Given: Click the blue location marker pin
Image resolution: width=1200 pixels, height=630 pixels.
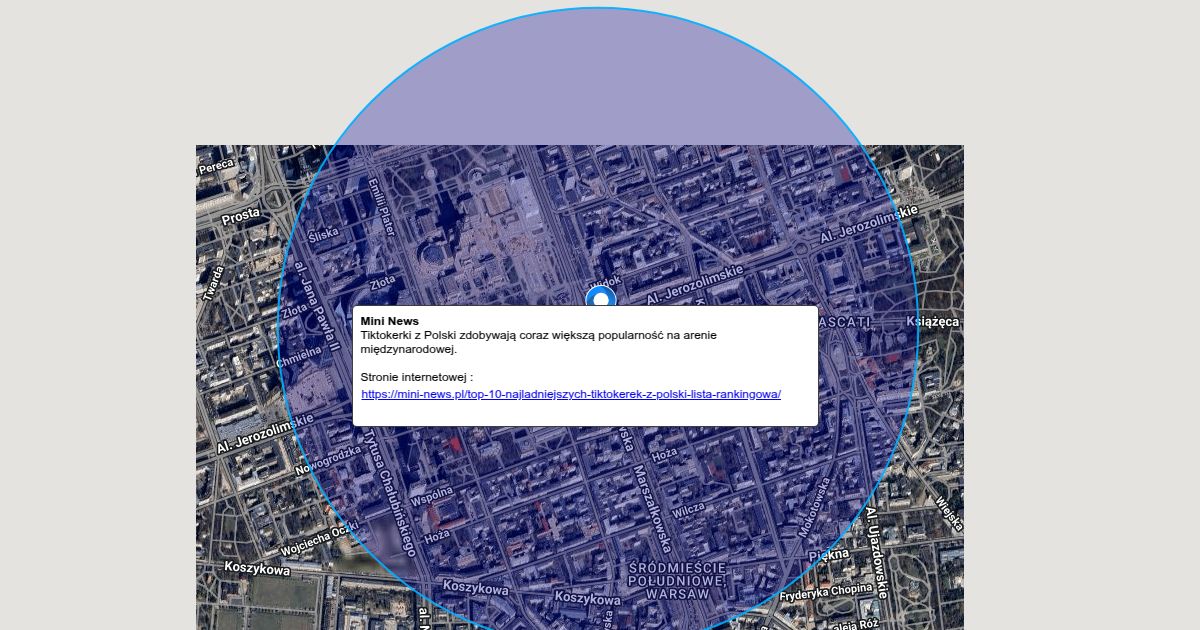Looking at the screenshot, I should tap(600, 298).
